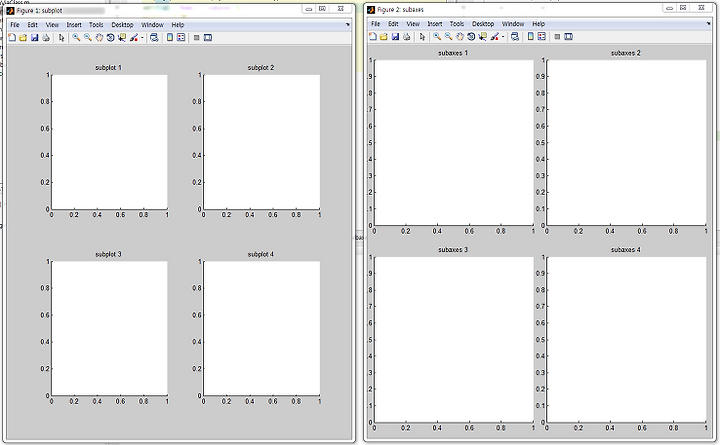Hide plot tools in Figure 2 toolbar
The height and width of the screenshot is (445, 720).
[x=557, y=36]
